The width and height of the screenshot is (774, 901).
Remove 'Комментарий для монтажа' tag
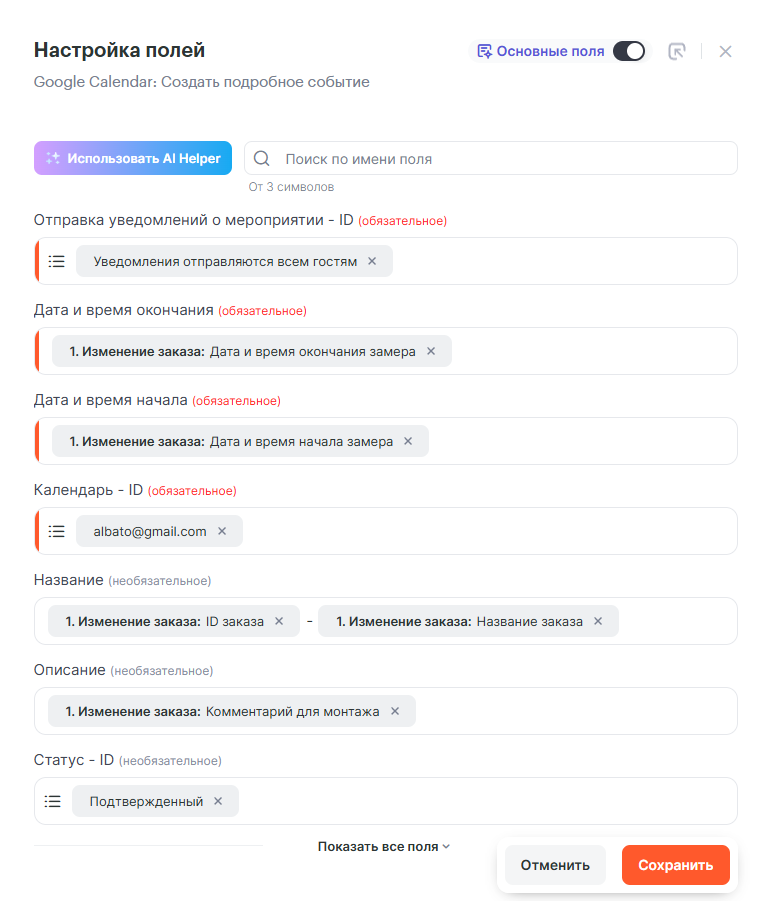(x=395, y=711)
